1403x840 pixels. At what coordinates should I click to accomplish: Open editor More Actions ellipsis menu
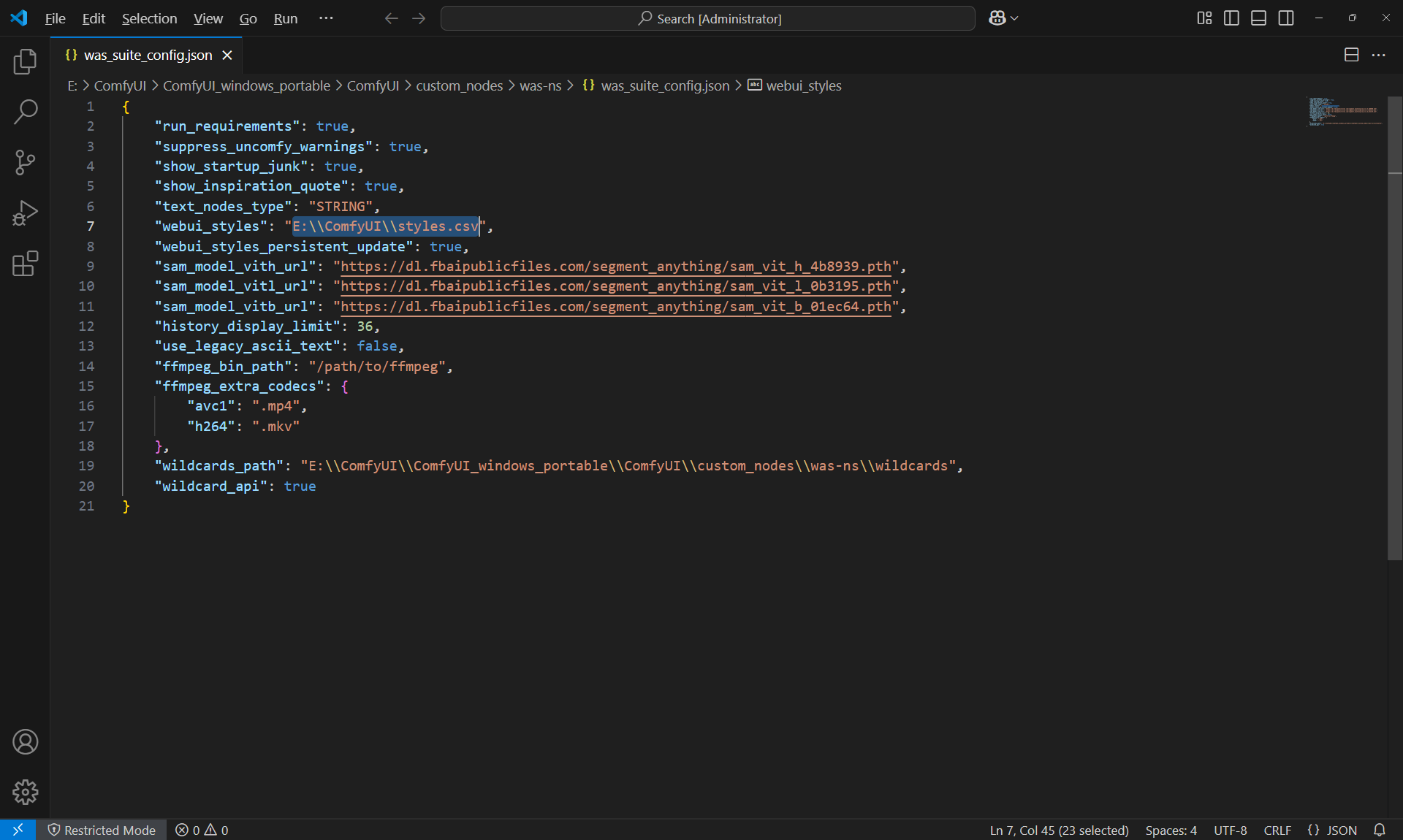pos(1378,56)
